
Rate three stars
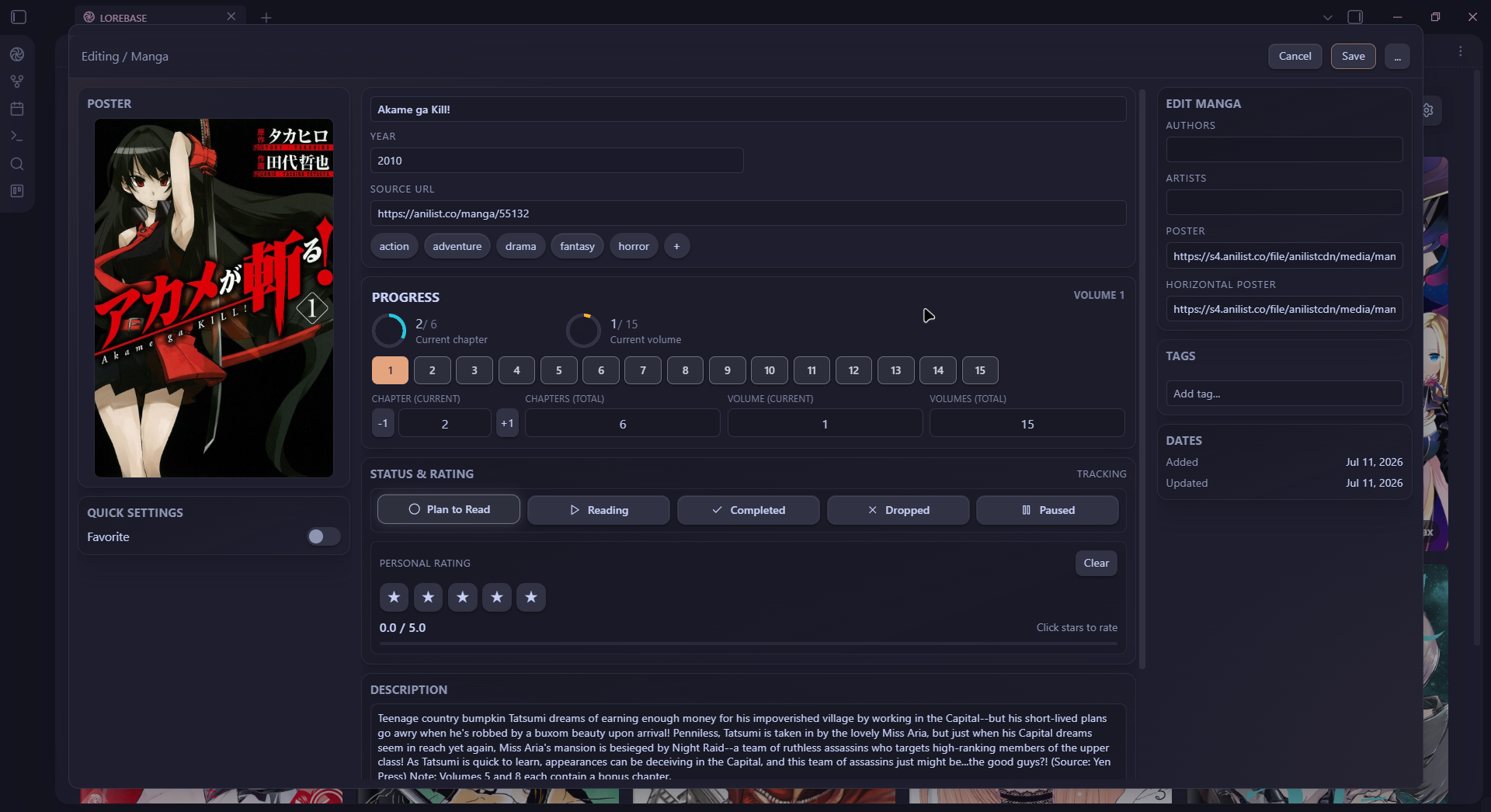[463, 597]
